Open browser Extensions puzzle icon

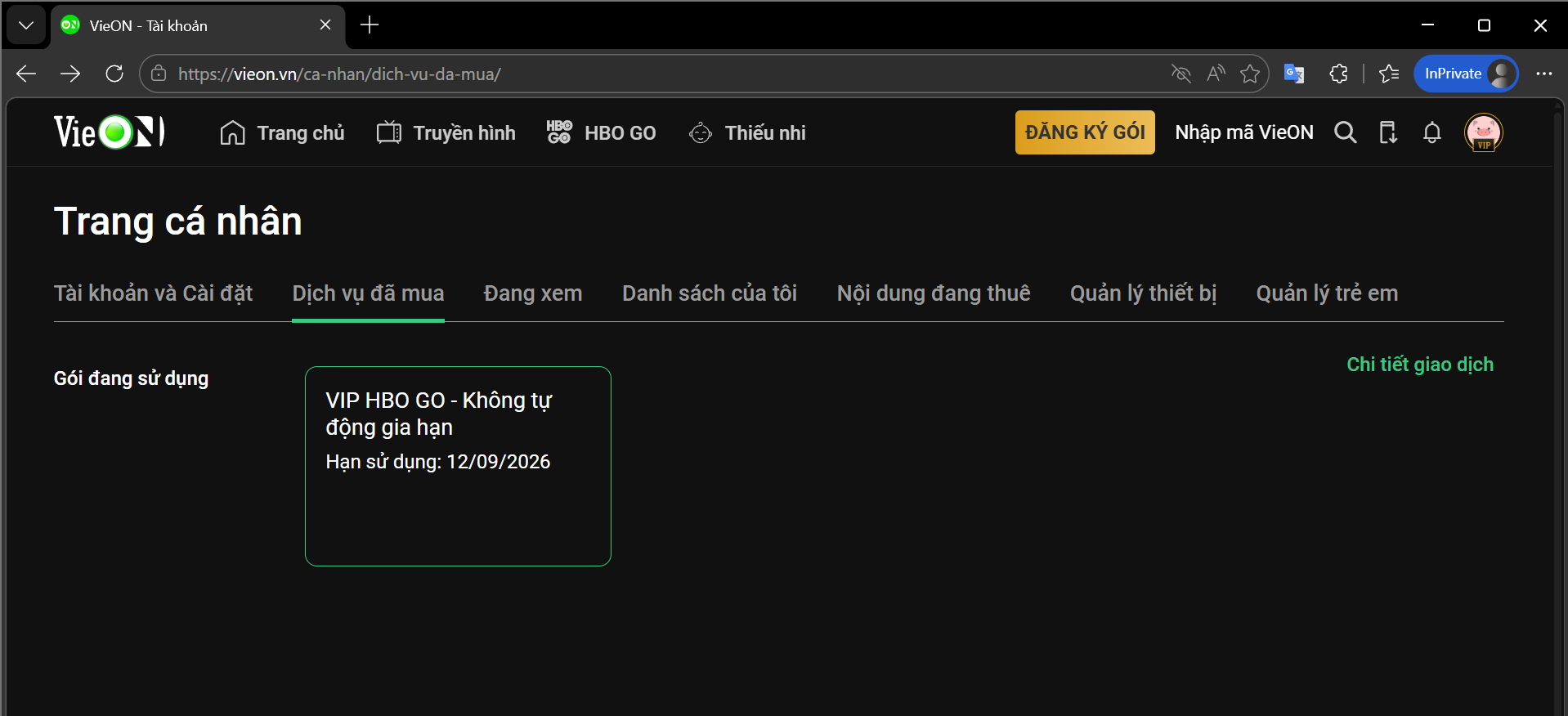(1338, 74)
